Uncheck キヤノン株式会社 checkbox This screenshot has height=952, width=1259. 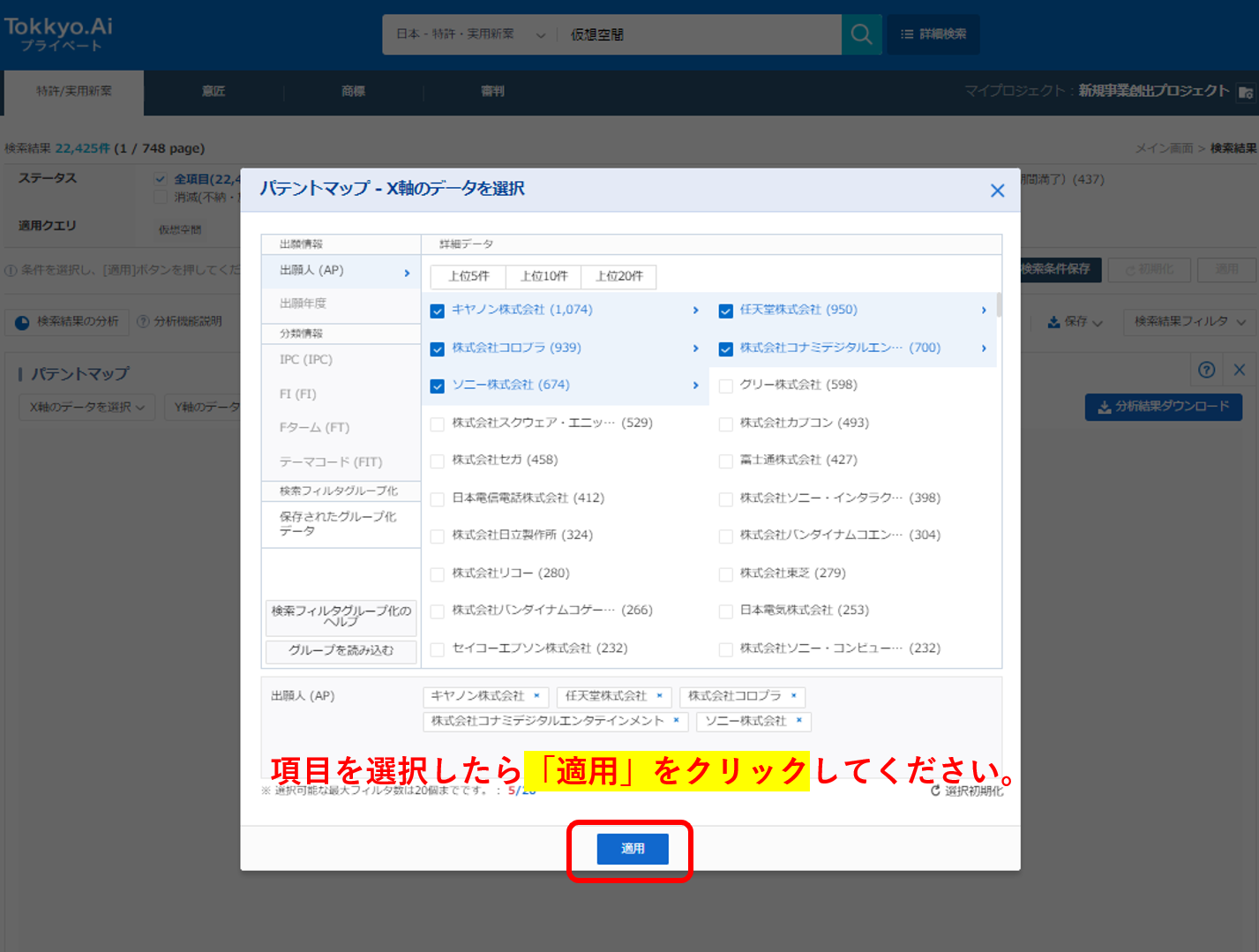437,311
